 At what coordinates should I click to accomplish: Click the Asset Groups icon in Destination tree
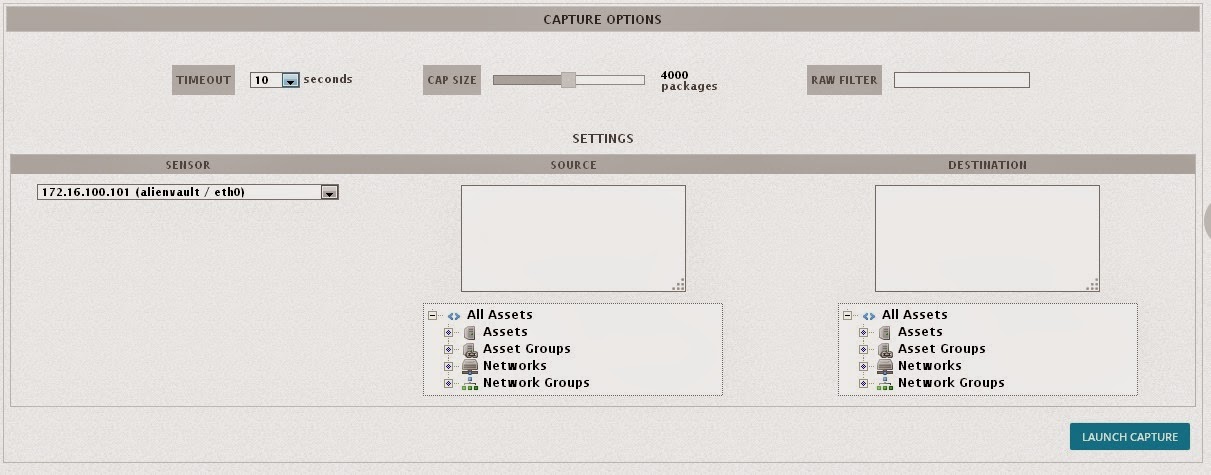click(885, 349)
